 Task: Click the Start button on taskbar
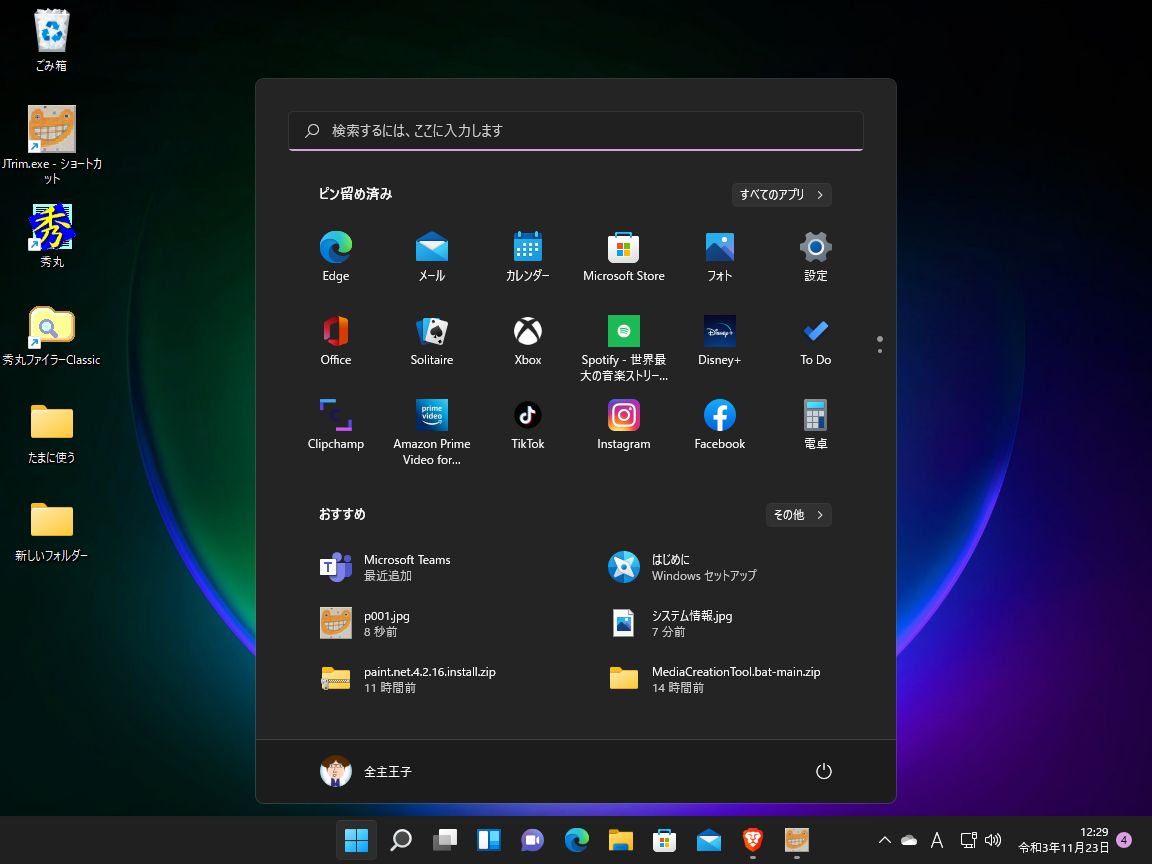356,840
